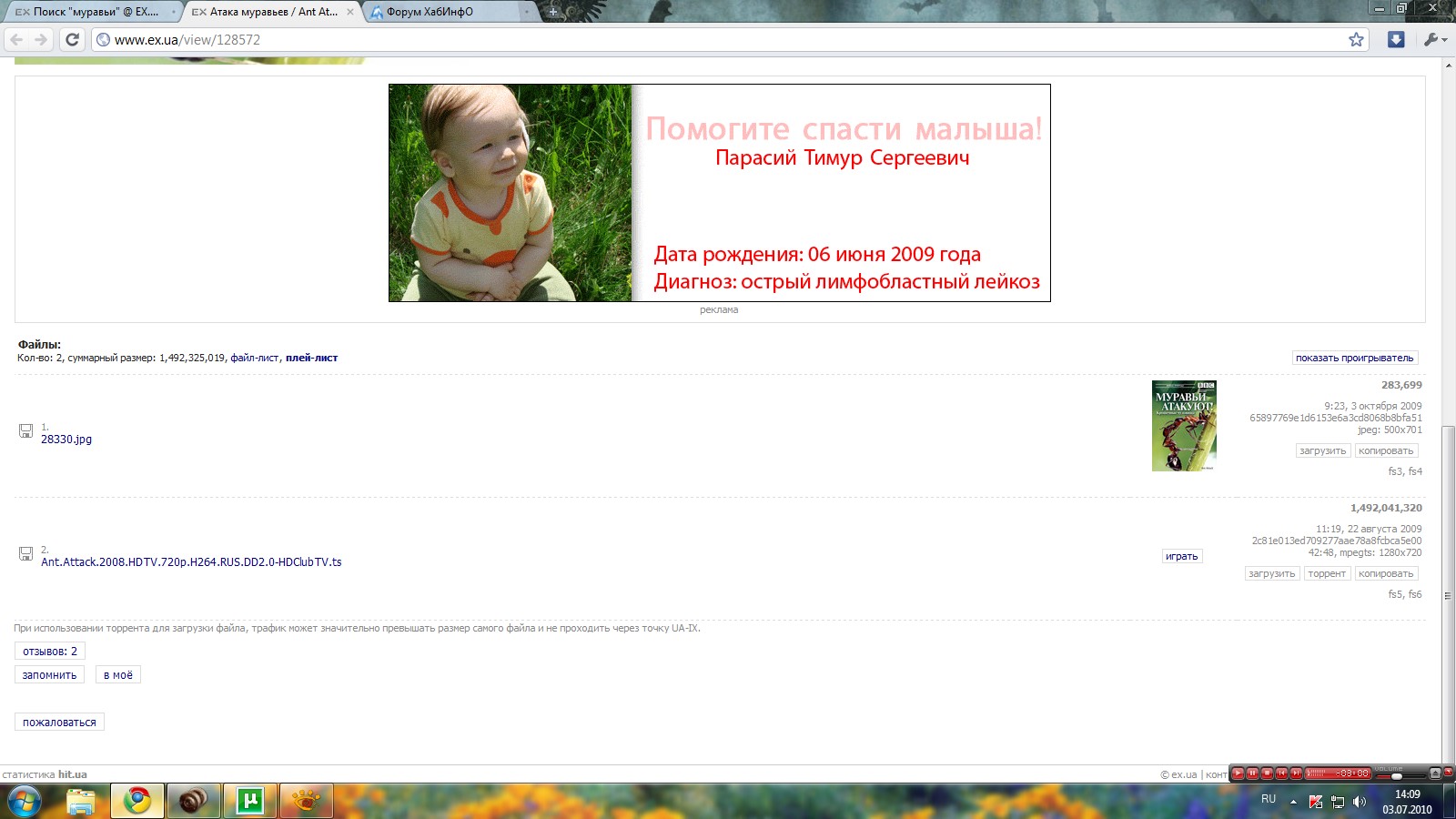Show hidden system tray icons

1293,802
